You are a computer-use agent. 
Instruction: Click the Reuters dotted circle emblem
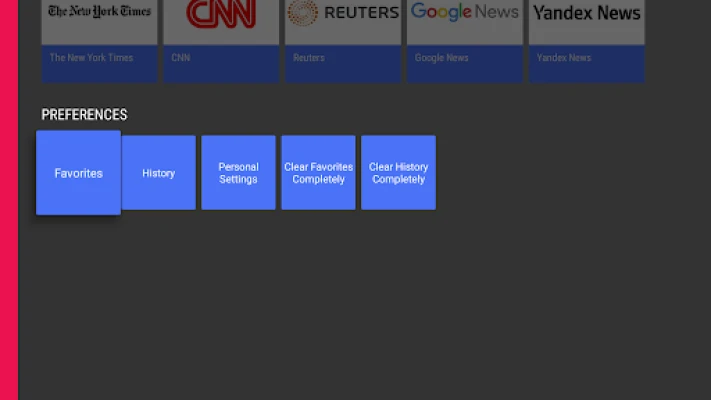302,13
